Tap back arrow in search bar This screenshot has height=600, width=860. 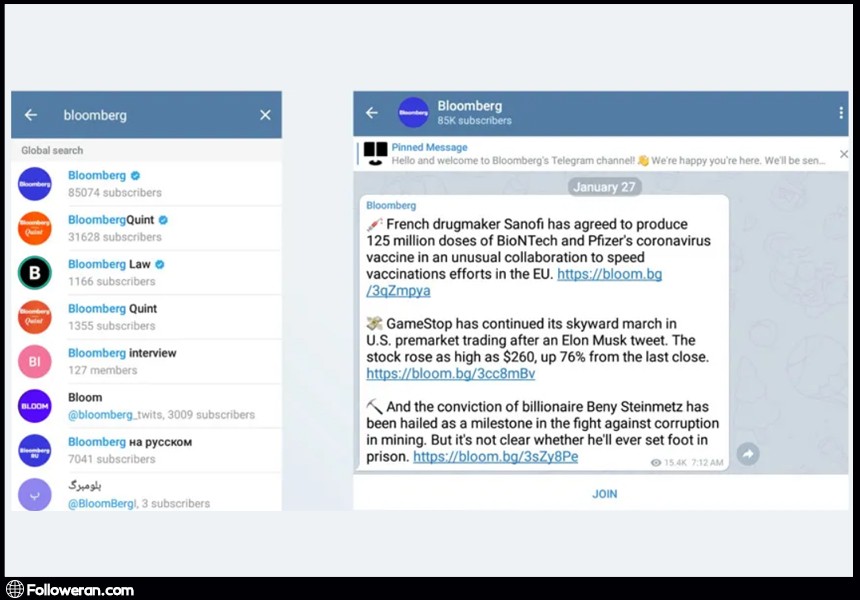(31, 115)
